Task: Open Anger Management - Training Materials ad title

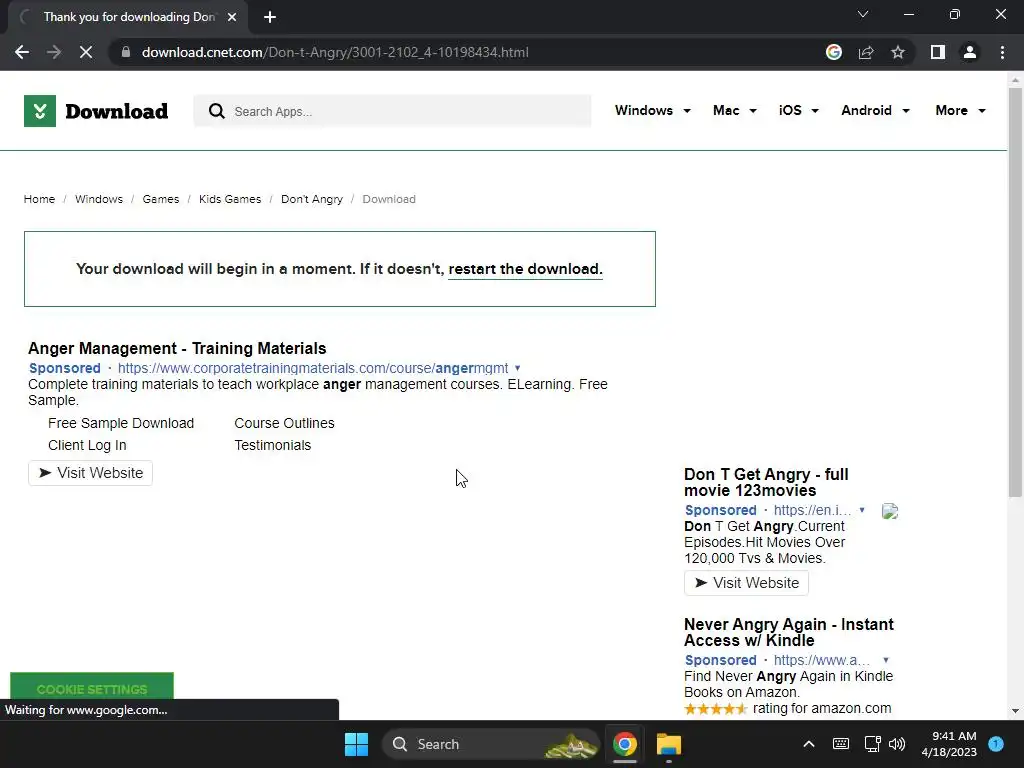Action: 177,348
